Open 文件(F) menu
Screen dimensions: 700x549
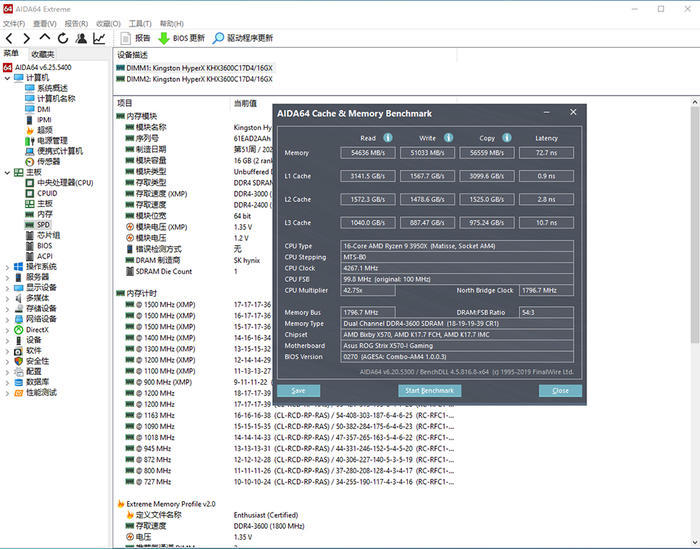14,24
